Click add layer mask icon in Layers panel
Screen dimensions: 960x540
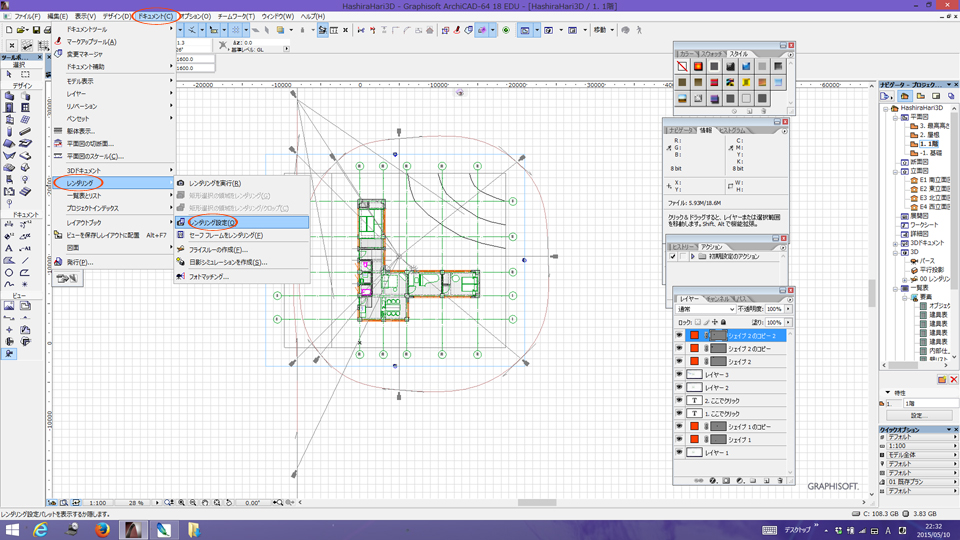tap(726, 481)
